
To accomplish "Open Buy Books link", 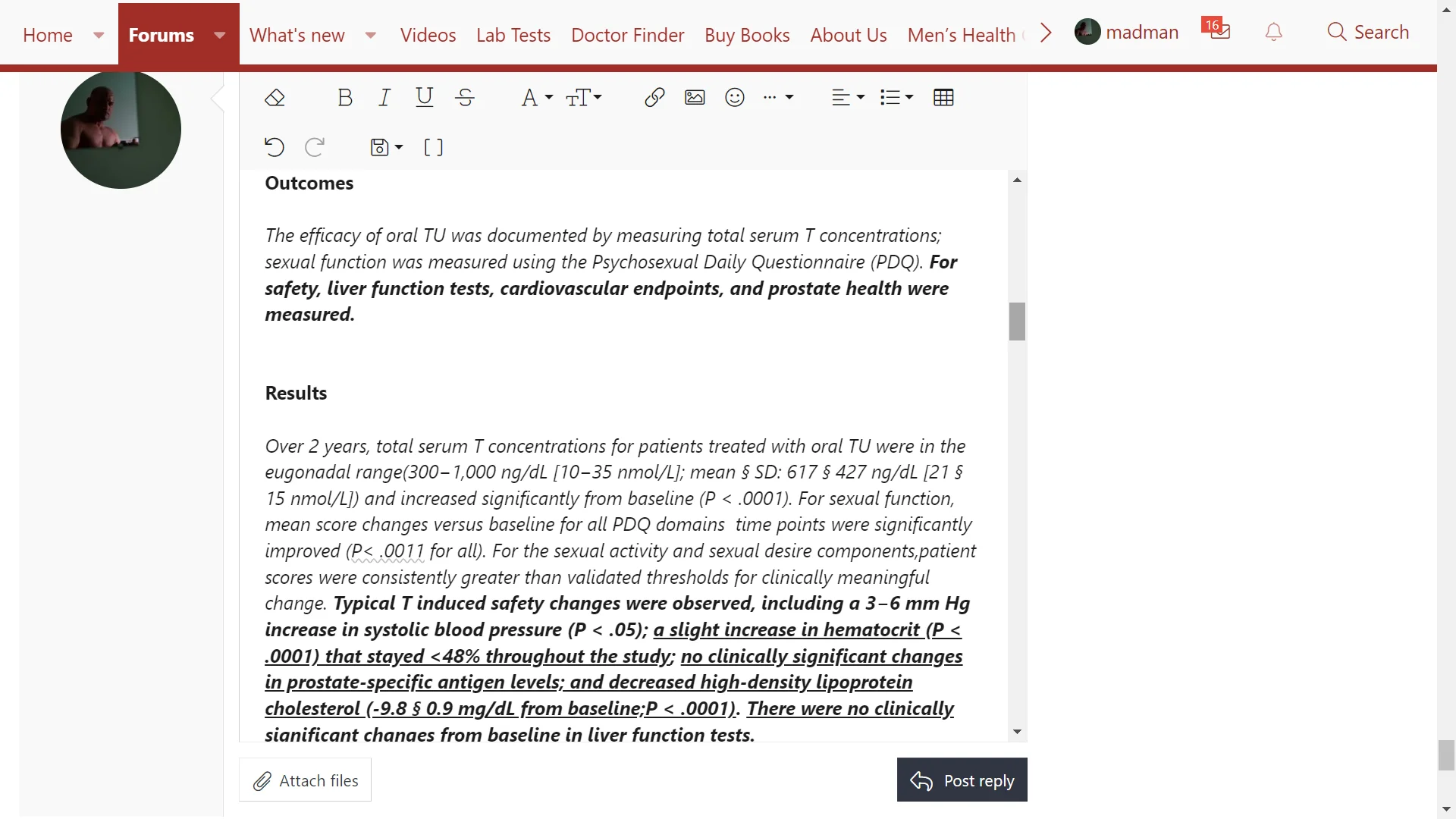I will tap(747, 35).
